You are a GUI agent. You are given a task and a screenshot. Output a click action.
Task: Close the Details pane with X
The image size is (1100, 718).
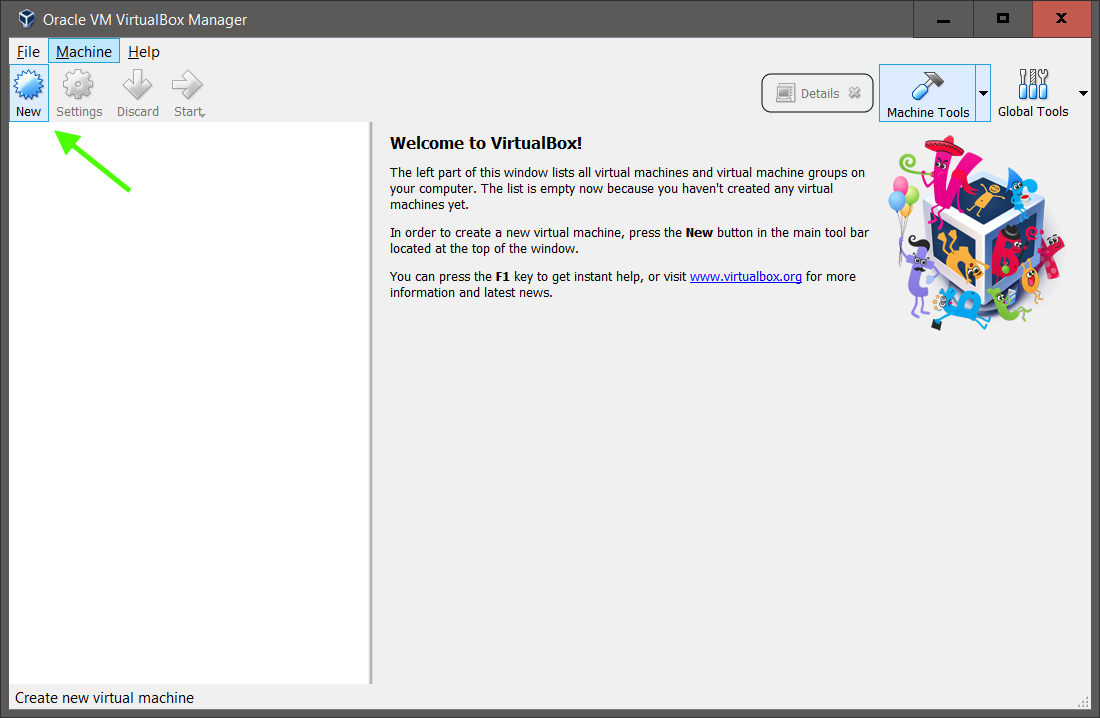(x=854, y=93)
